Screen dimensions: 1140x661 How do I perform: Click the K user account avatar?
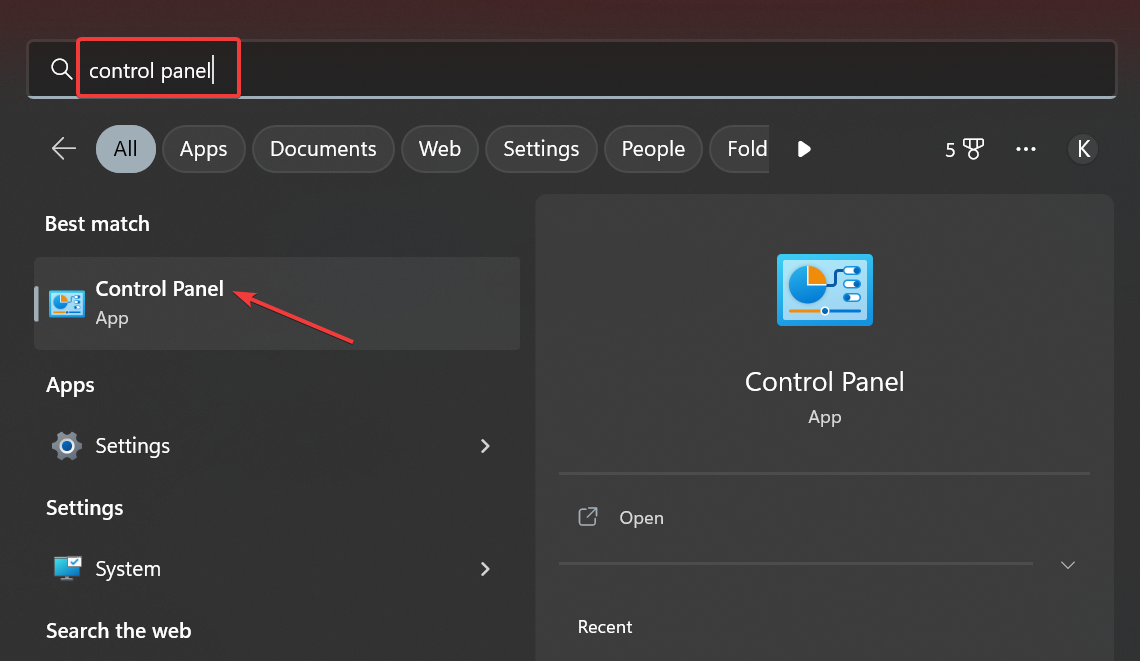[x=1083, y=149]
